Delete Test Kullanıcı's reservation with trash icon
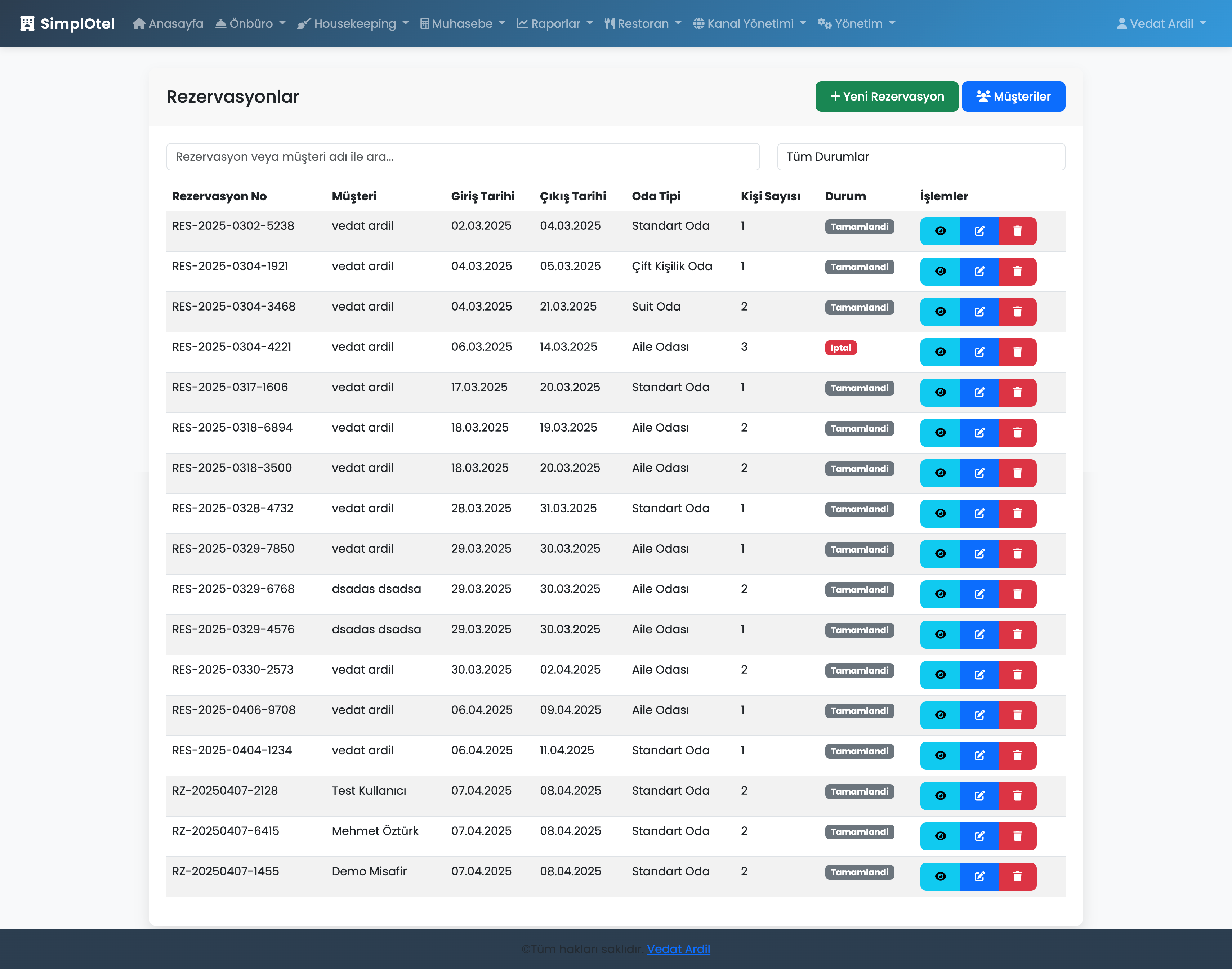1232x969 pixels. pos(1017,795)
